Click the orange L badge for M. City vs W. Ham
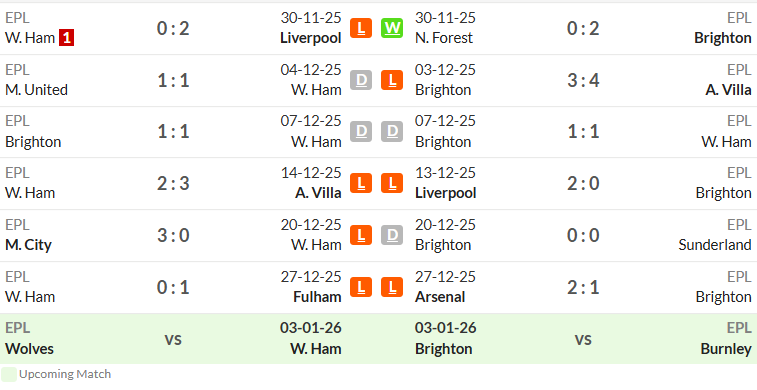Screen dimensions: 757x390 (x=361, y=235)
